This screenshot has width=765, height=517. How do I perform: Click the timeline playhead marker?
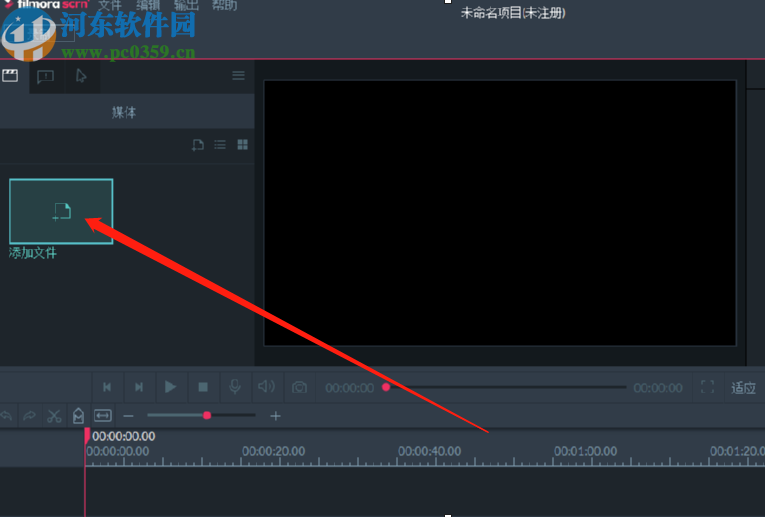click(87, 436)
